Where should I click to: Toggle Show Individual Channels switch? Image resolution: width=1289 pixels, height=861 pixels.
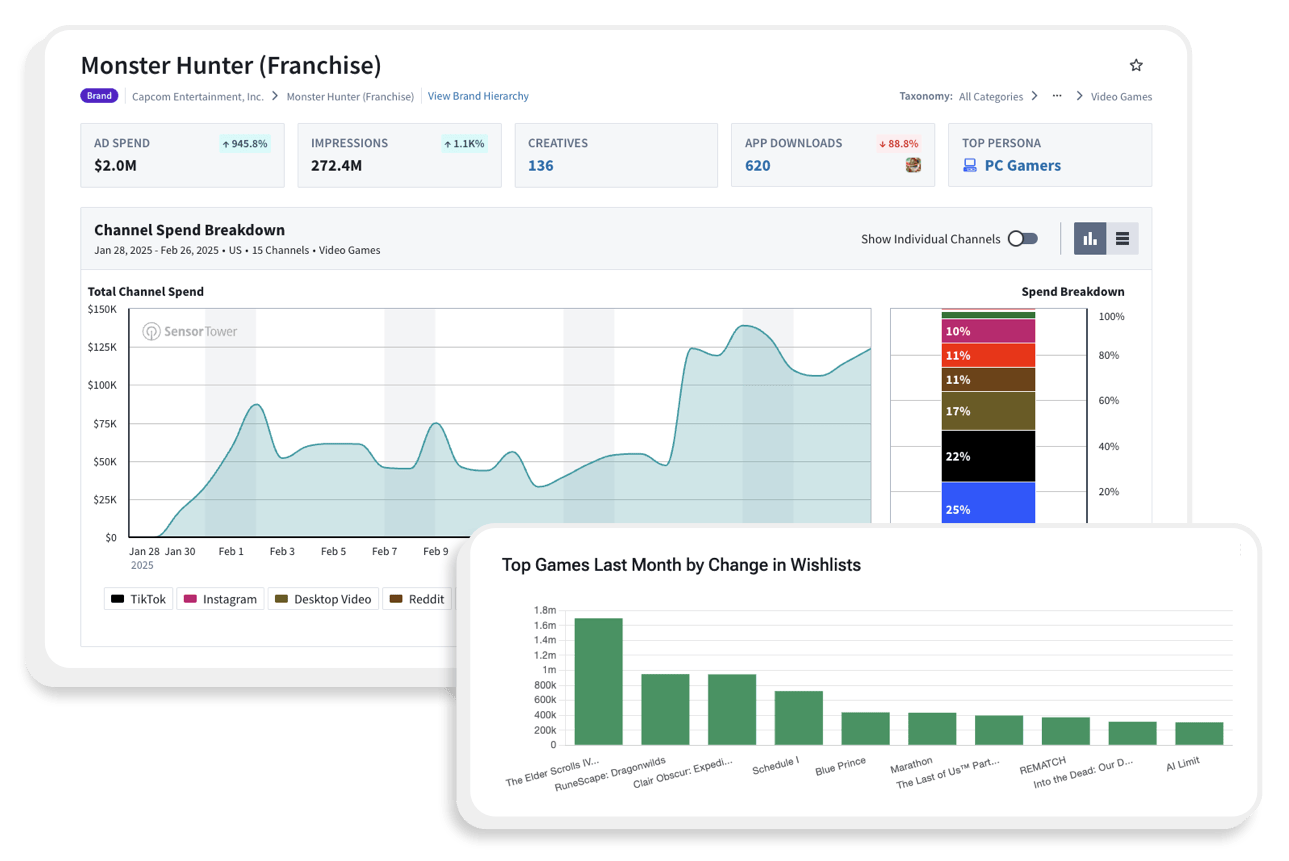click(1022, 239)
